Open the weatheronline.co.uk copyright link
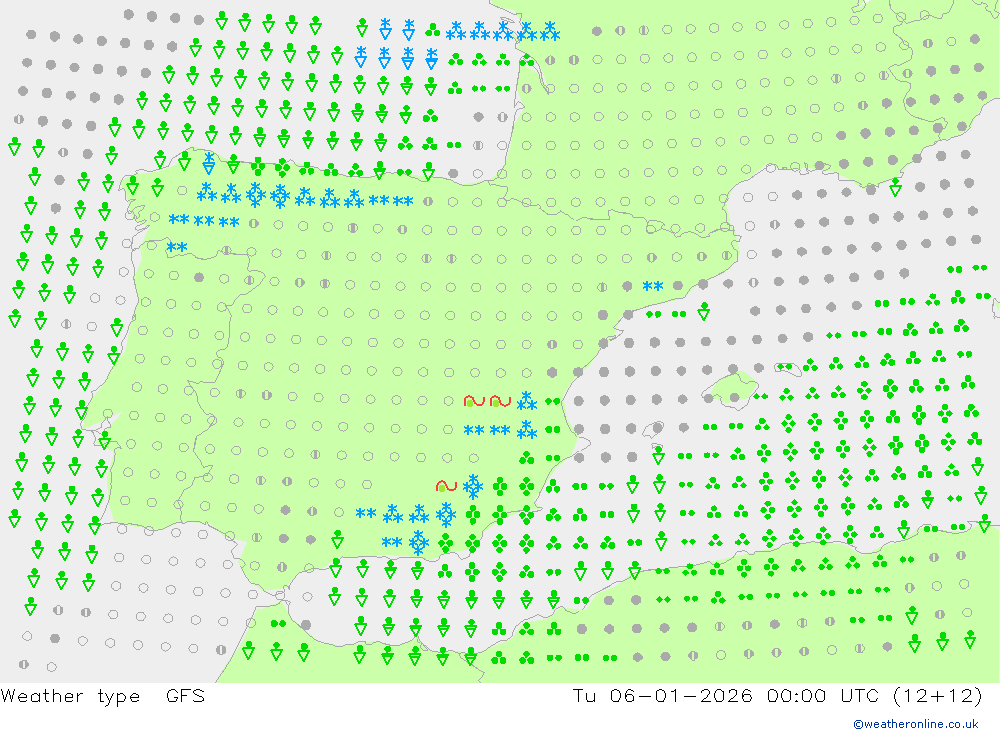The width and height of the screenshot is (1000, 733). (x=916, y=724)
